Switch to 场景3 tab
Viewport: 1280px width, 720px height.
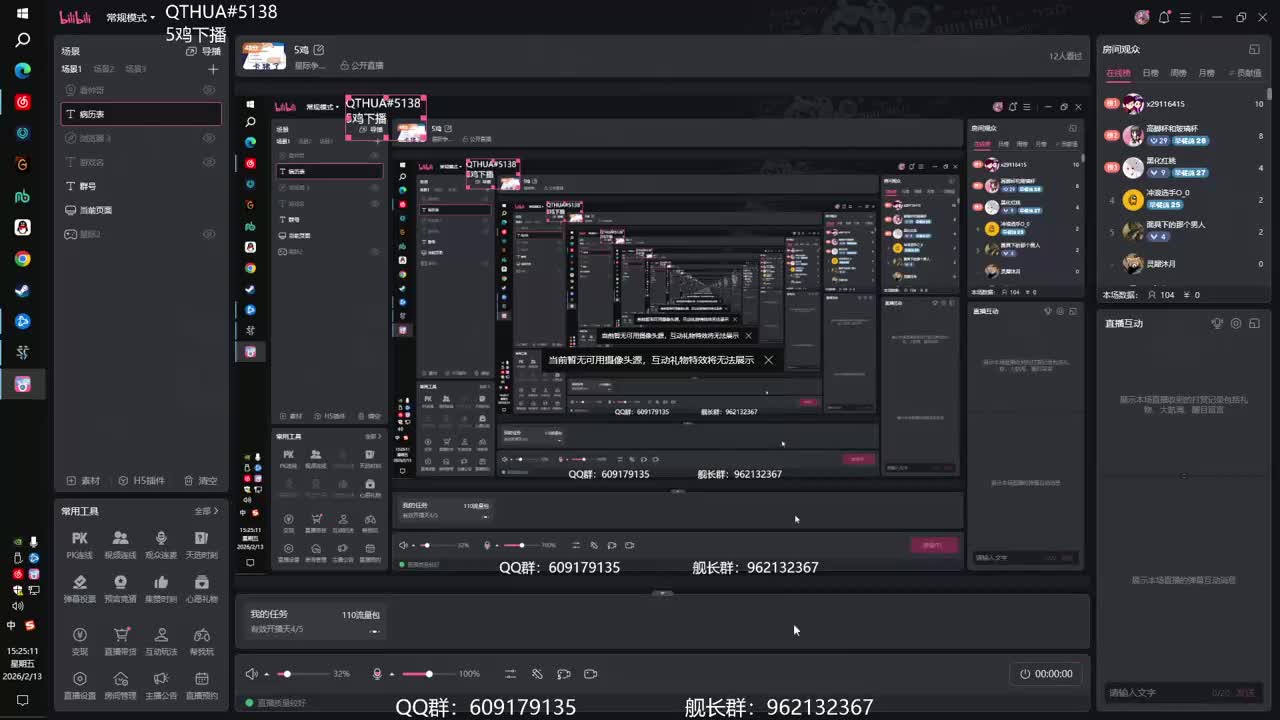(136, 69)
